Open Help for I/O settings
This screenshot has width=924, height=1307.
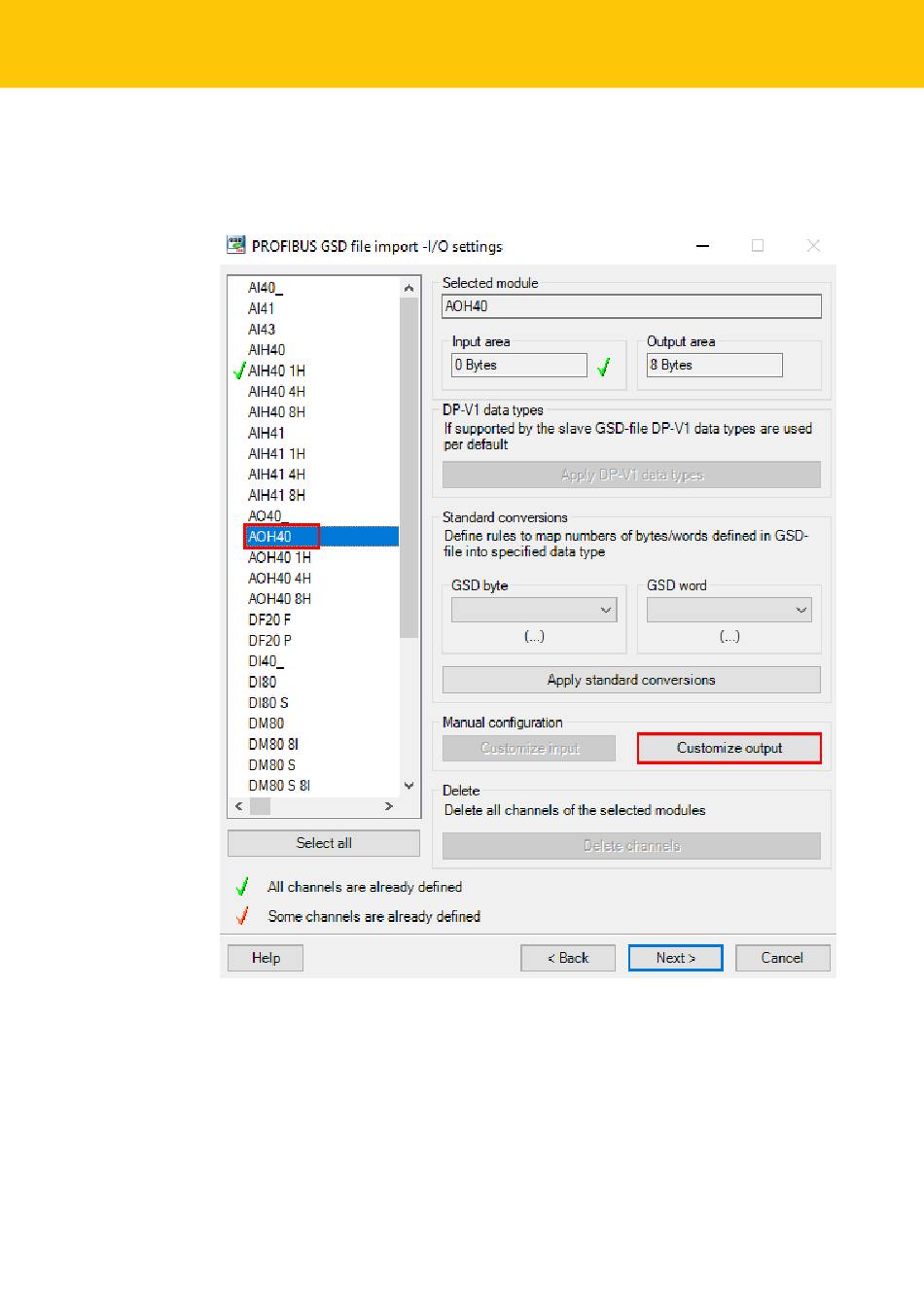tap(266, 958)
